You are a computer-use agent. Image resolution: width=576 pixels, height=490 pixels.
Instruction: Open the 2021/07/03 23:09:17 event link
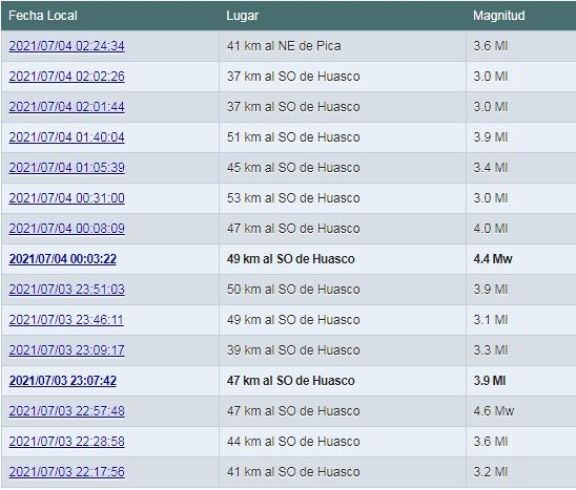[x=66, y=350]
